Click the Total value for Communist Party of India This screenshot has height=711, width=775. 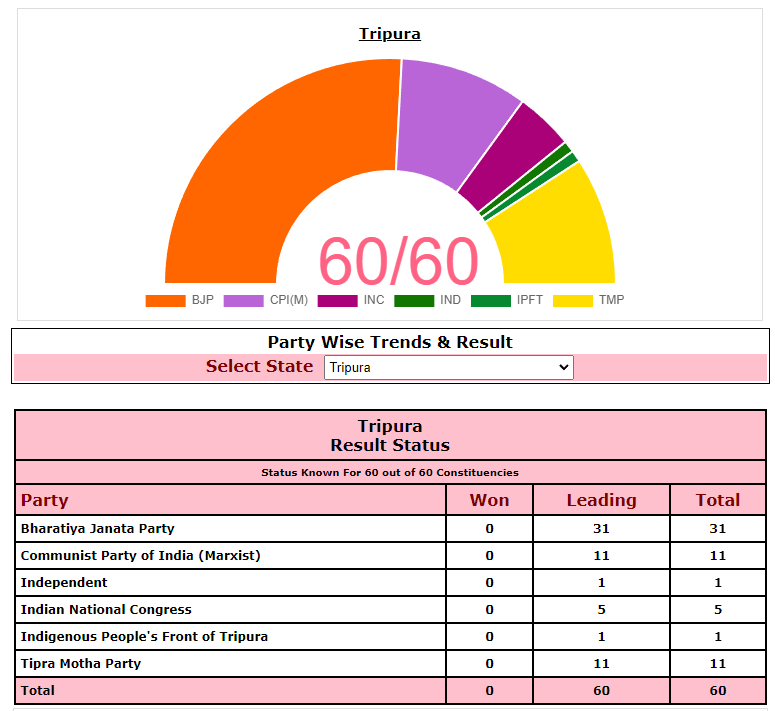(718, 555)
